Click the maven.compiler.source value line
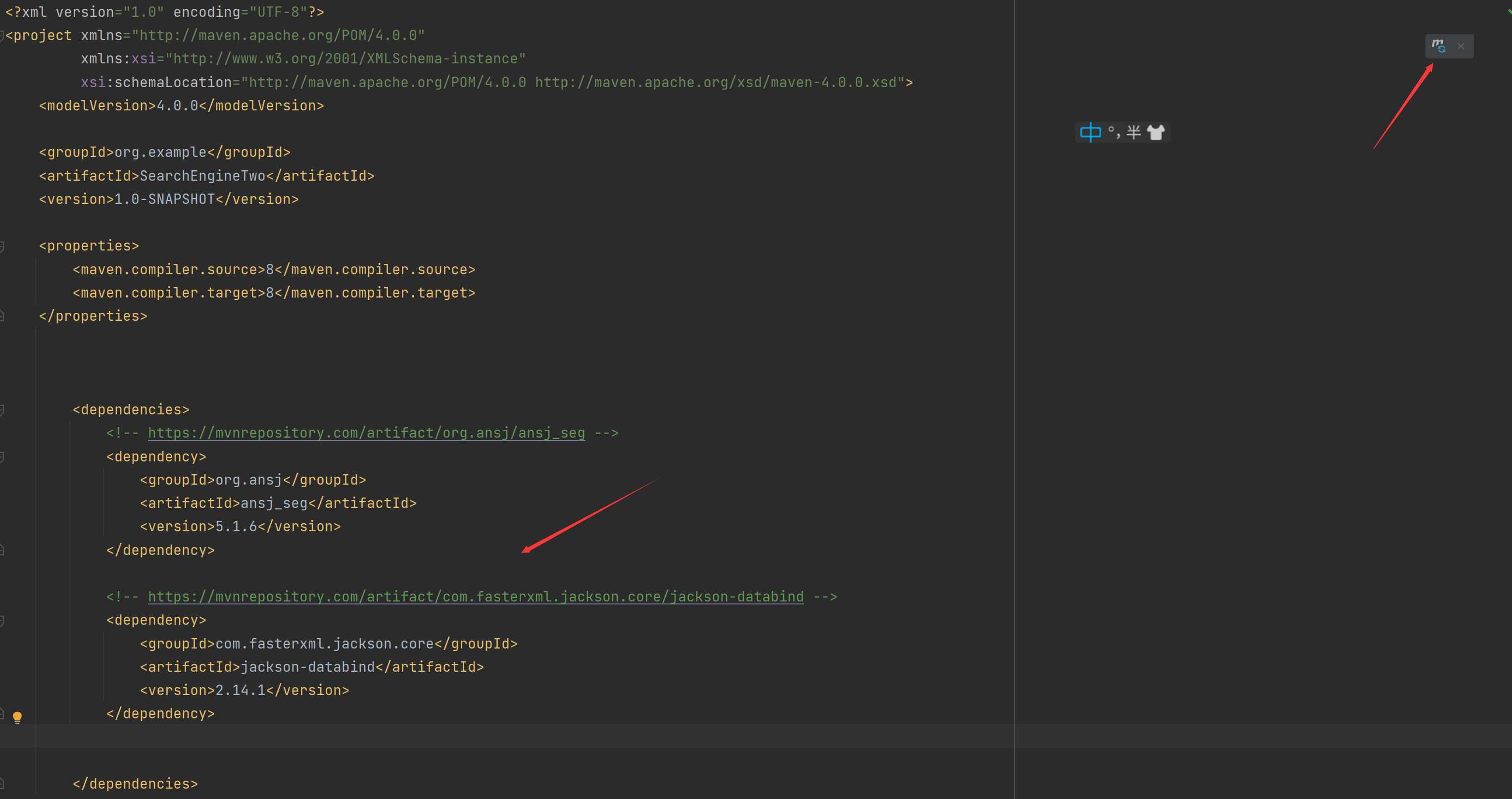Screen dimensions: 1512x799 (x=274, y=269)
